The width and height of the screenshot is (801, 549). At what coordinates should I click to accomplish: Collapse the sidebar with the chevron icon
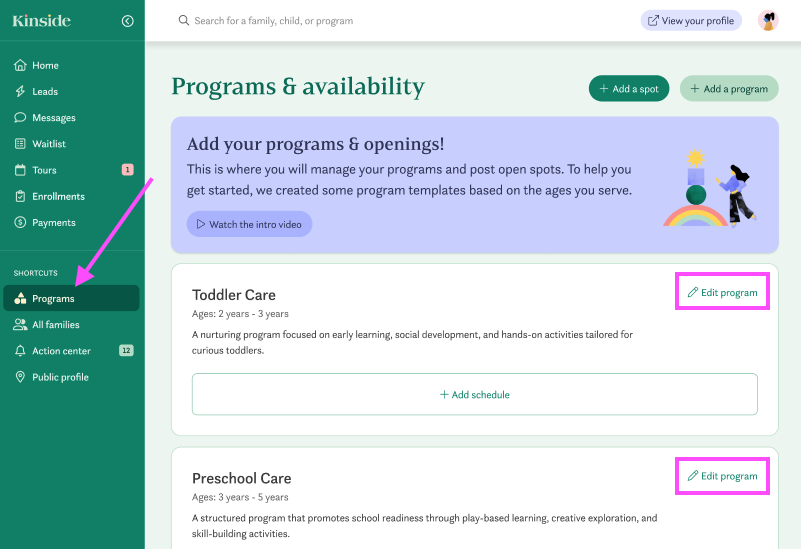pos(127,21)
